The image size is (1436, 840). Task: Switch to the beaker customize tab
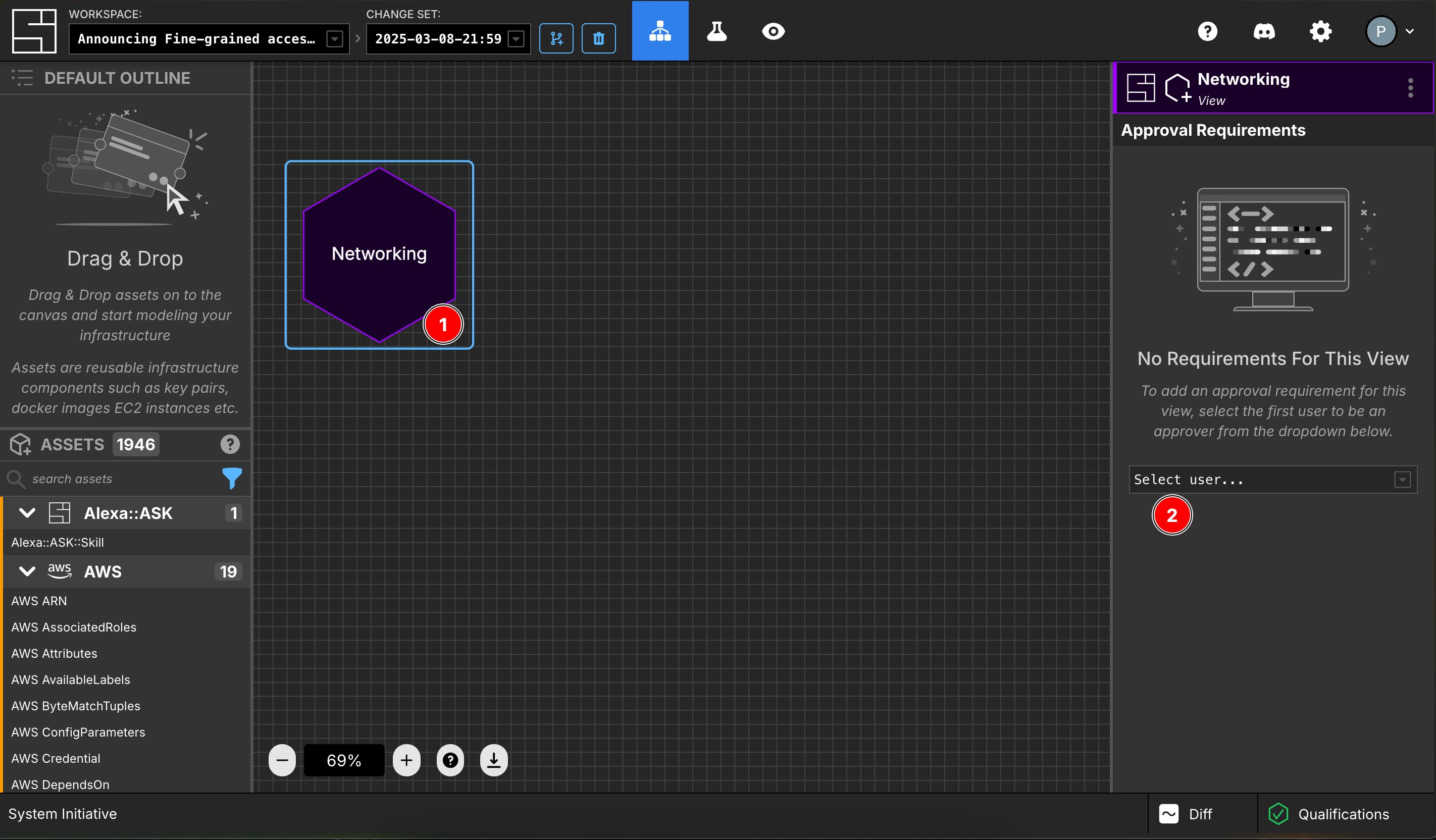(x=716, y=31)
